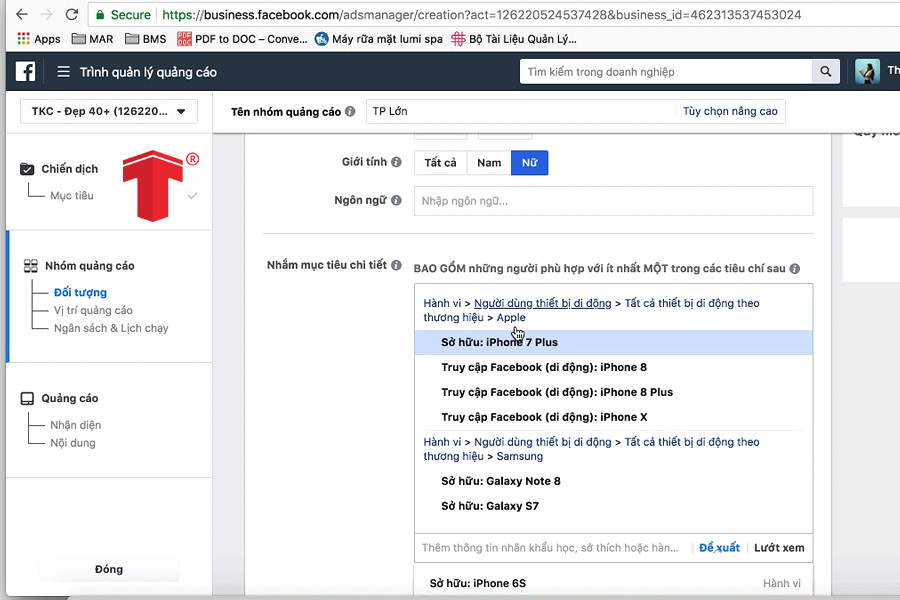
Task: Click the Lướt xem link
Action: tap(779, 548)
